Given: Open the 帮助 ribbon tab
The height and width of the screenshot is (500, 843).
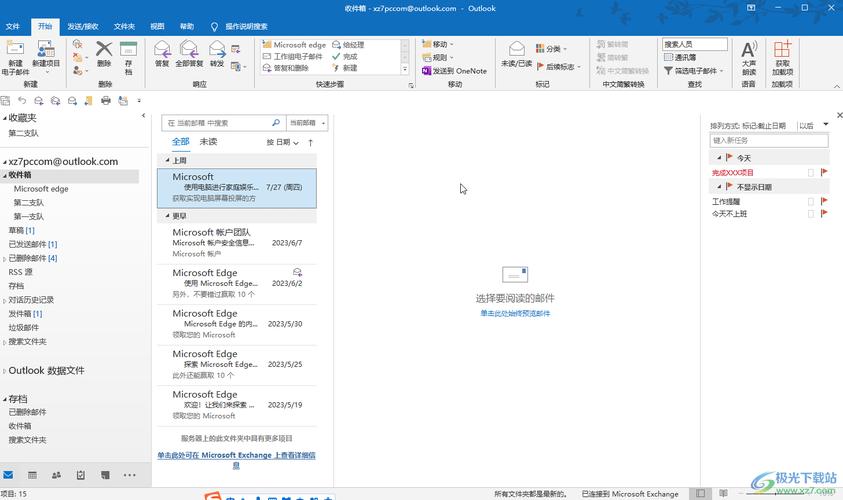Looking at the screenshot, I should point(187,26).
